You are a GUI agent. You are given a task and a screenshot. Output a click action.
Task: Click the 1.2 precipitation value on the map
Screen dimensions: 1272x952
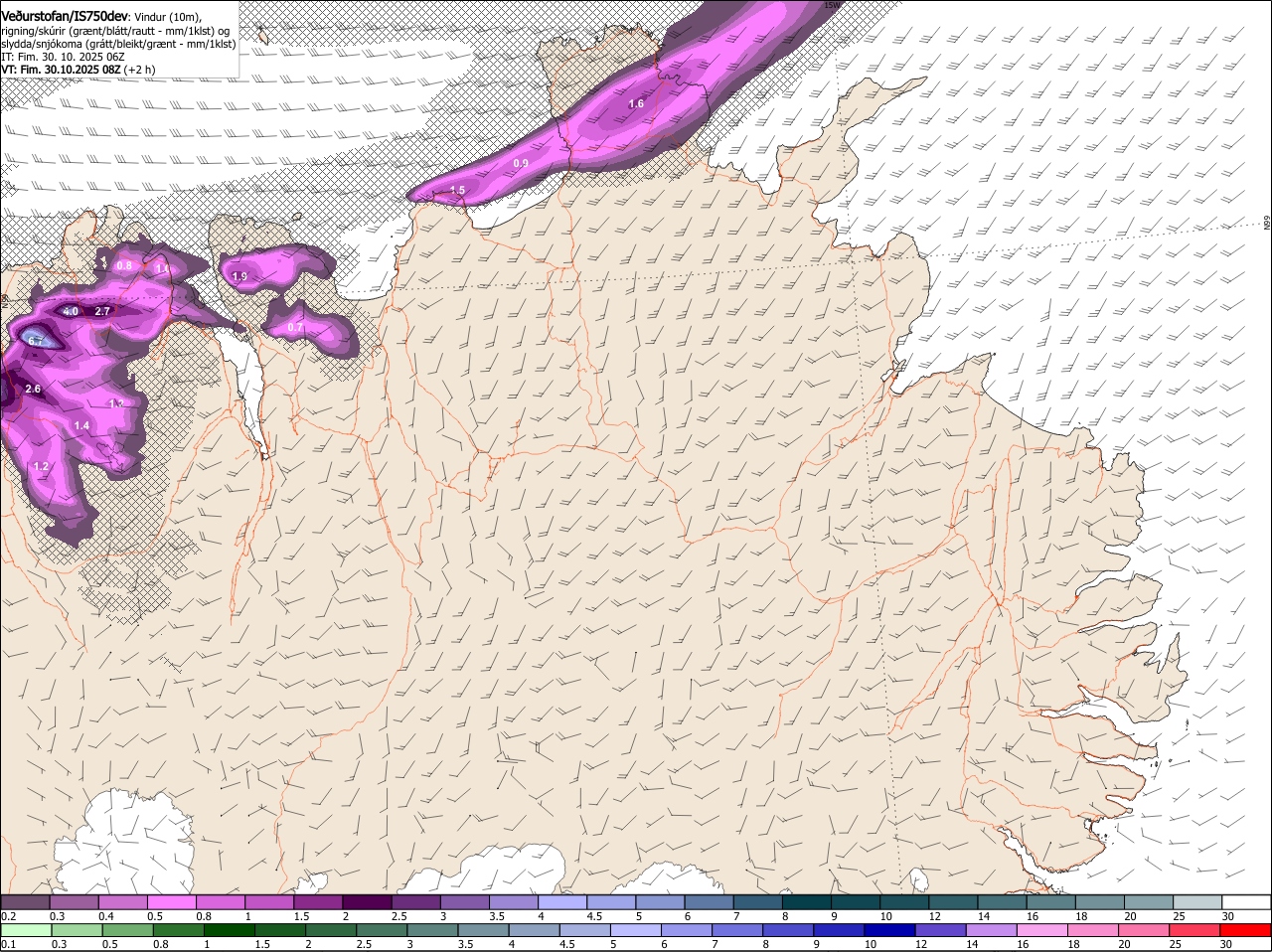41,466
